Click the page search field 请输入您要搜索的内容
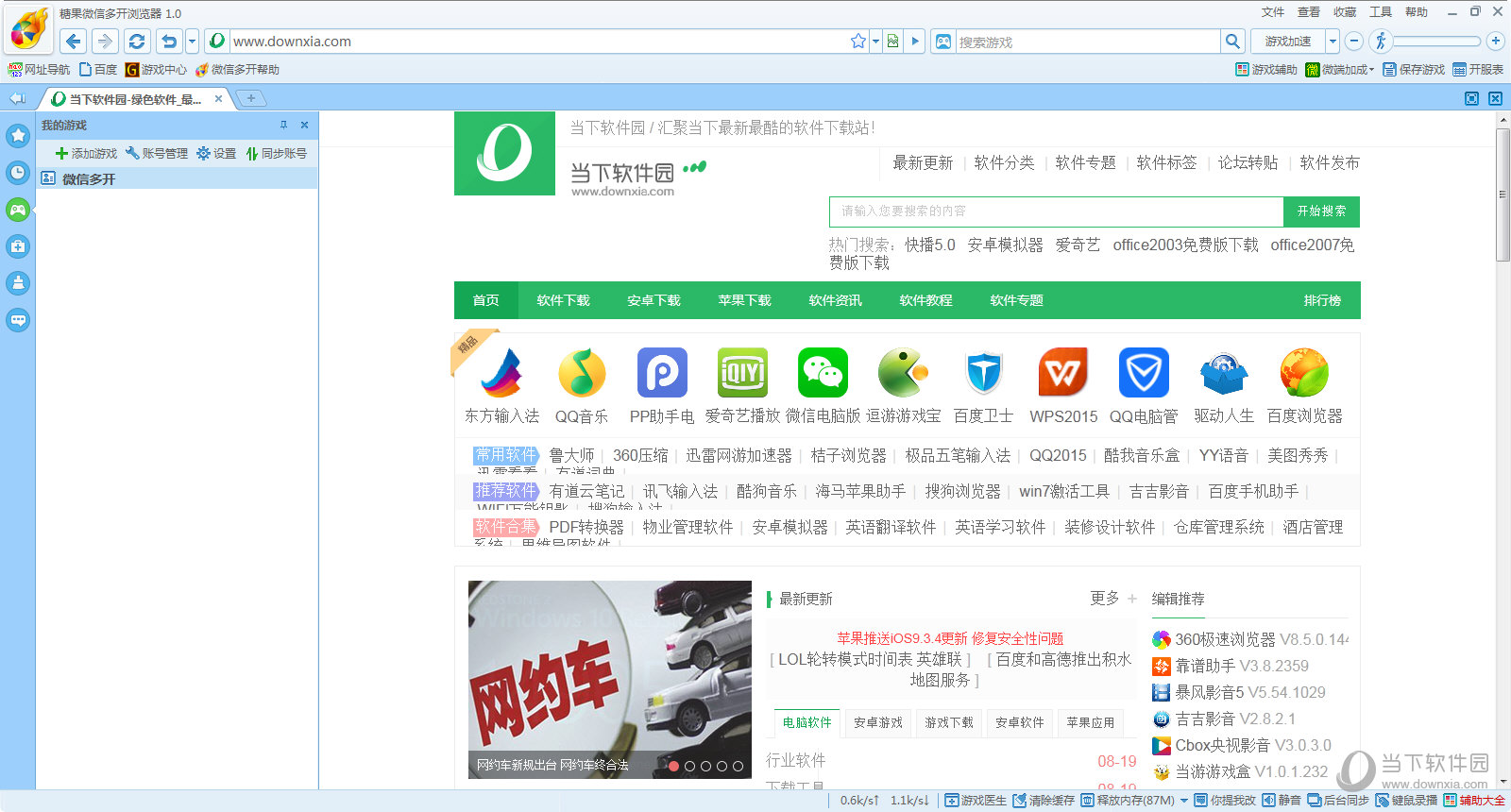The height and width of the screenshot is (812, 1511). click(1057, 211)
